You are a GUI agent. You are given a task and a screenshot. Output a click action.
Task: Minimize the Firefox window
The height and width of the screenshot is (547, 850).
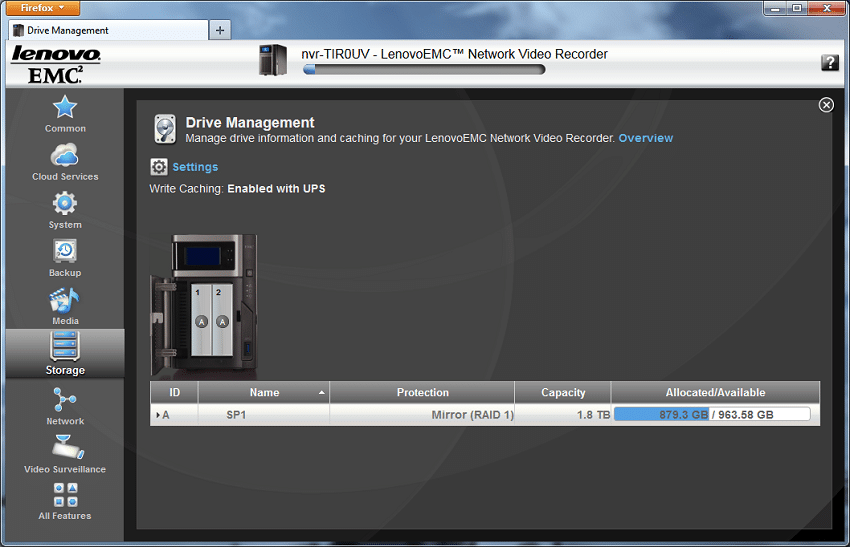pyautogui.click(x=776, y=8)
